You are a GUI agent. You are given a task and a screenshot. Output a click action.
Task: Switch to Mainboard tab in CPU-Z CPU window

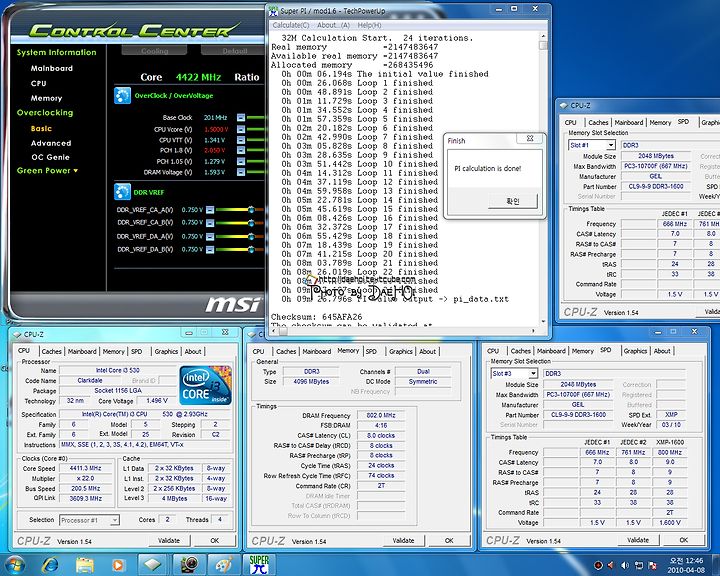tap(82, 351)
